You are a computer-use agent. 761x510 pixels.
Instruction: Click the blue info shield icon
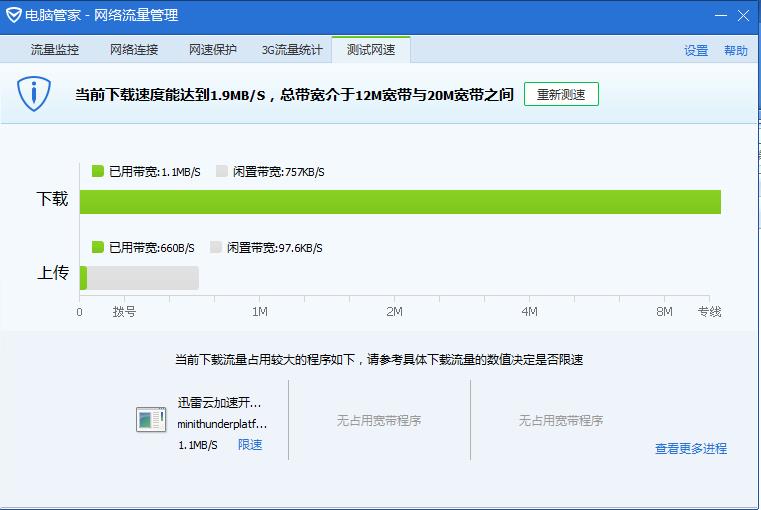coord(34,93)
